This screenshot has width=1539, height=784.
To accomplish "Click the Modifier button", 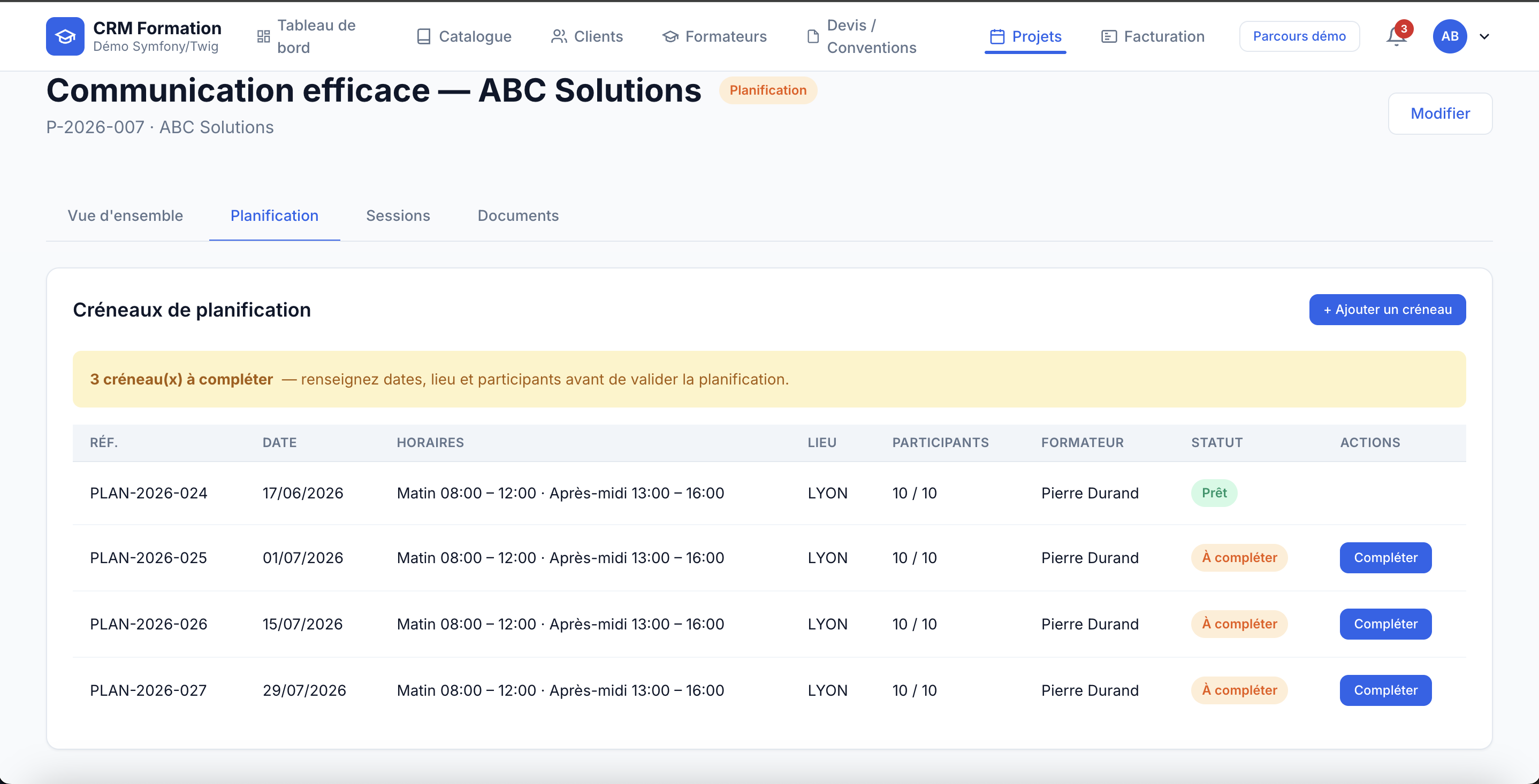I will click(1440, 113).
